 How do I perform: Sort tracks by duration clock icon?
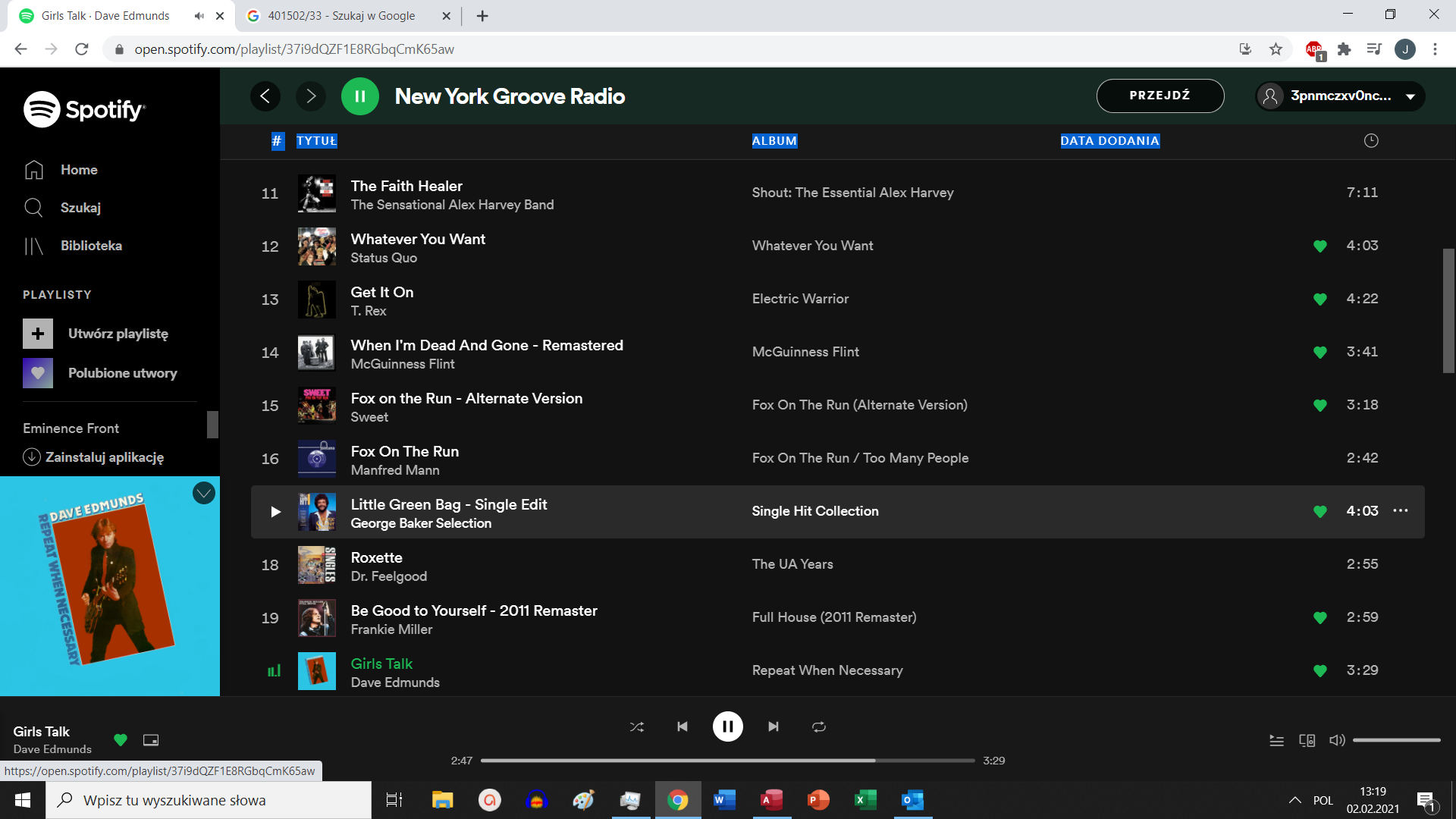pos(1371,141)
